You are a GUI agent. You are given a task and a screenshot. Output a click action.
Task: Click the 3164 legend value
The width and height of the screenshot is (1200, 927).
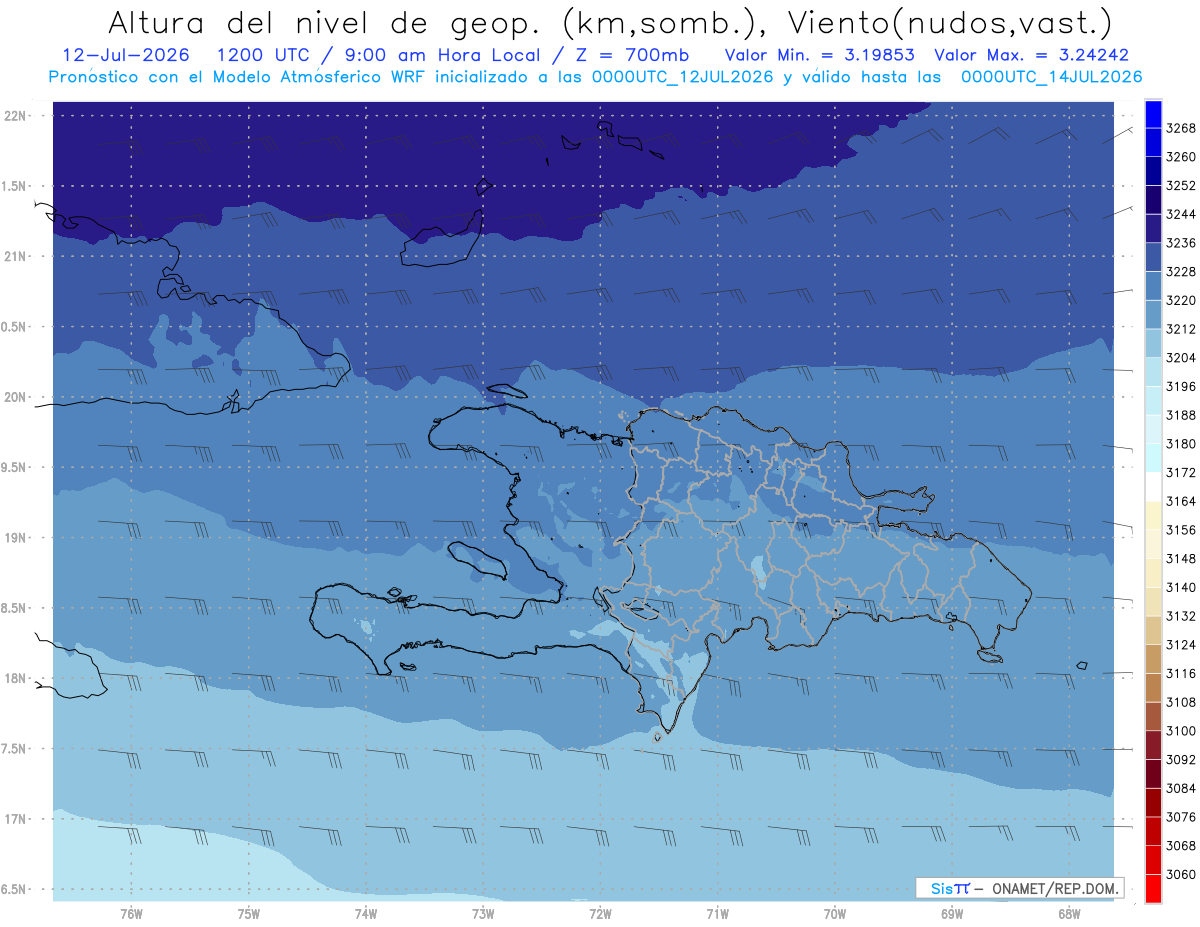1181,501
